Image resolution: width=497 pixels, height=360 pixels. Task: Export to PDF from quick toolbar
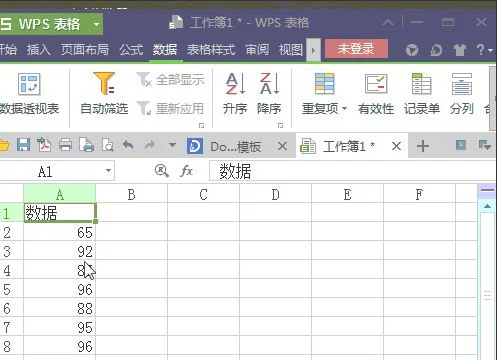click(x=44, y=145)
